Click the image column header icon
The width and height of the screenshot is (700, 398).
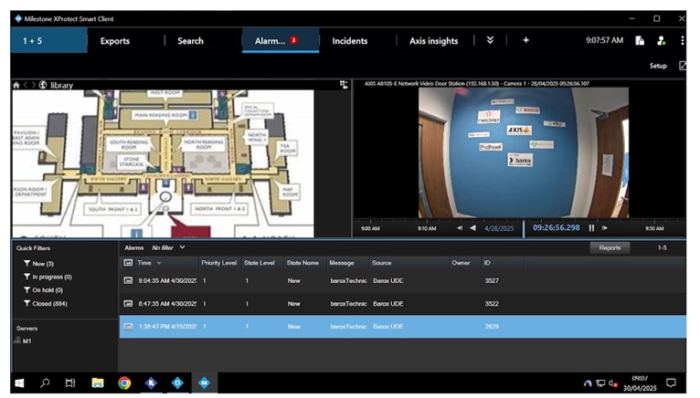click(128, 263)
